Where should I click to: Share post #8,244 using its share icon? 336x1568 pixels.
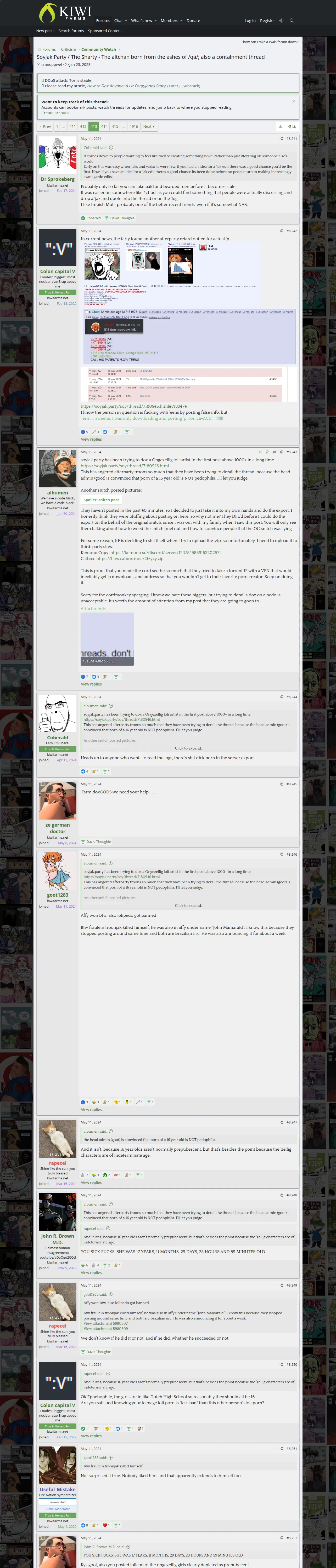pyautogui.click(x=281, y=696)
